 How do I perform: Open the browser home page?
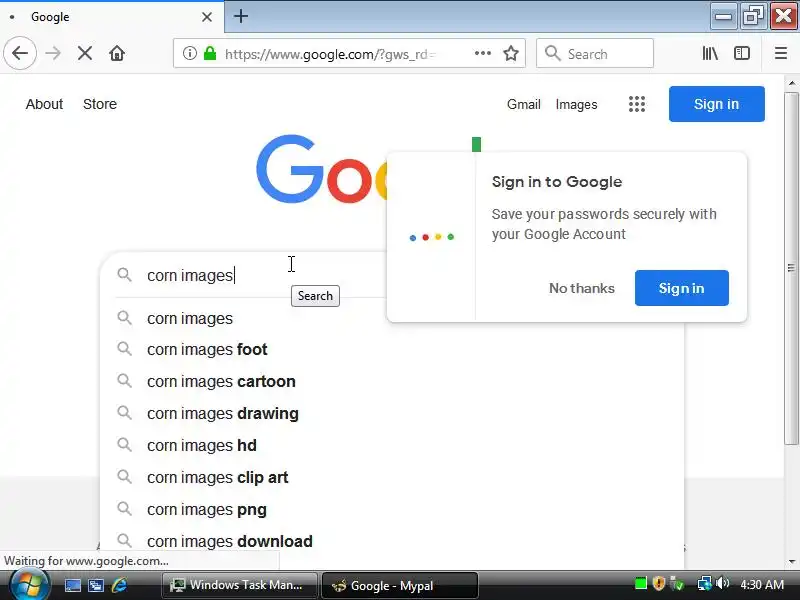pos(117,53)
